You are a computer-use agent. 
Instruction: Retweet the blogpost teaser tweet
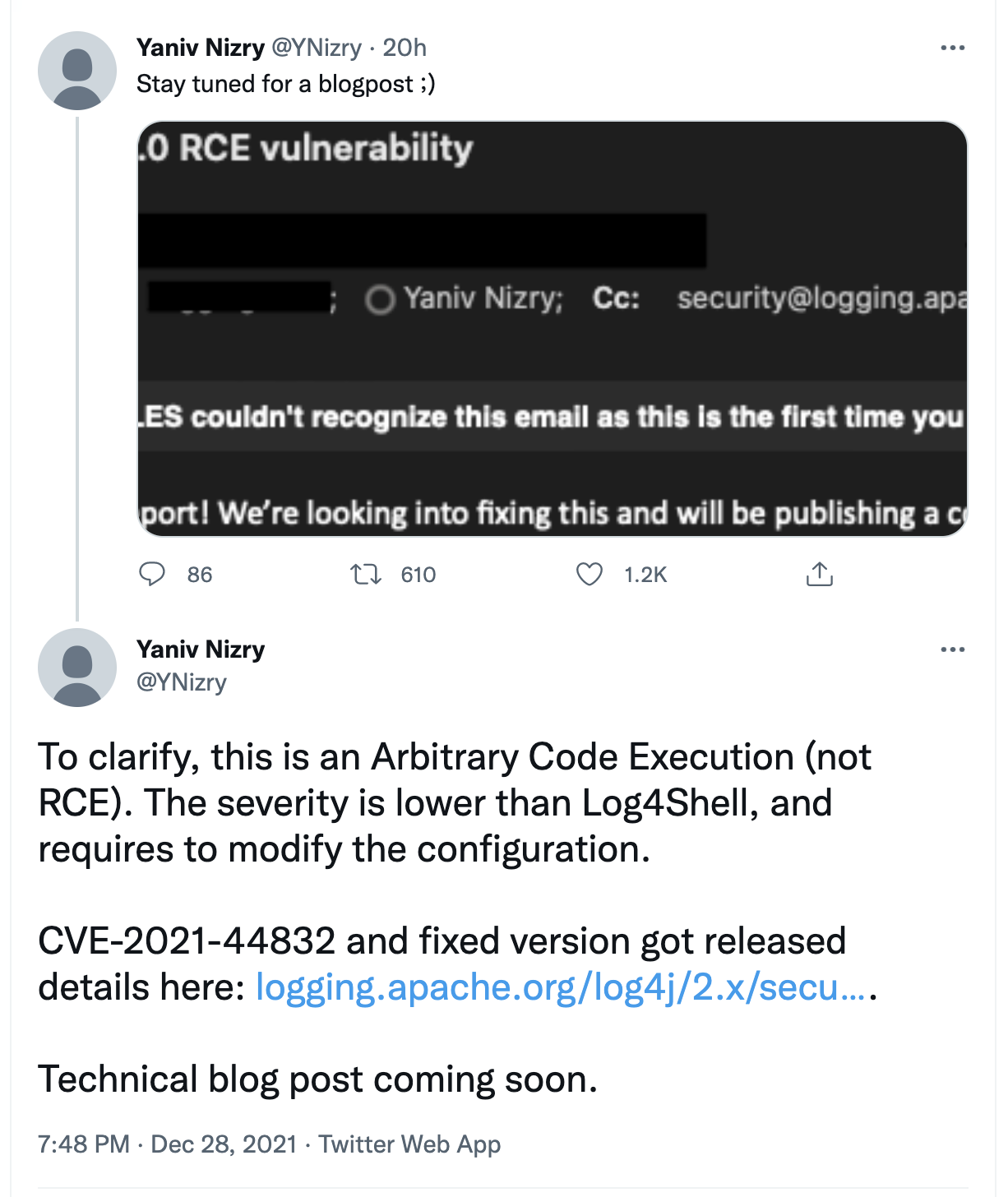[x=366, y=574]
